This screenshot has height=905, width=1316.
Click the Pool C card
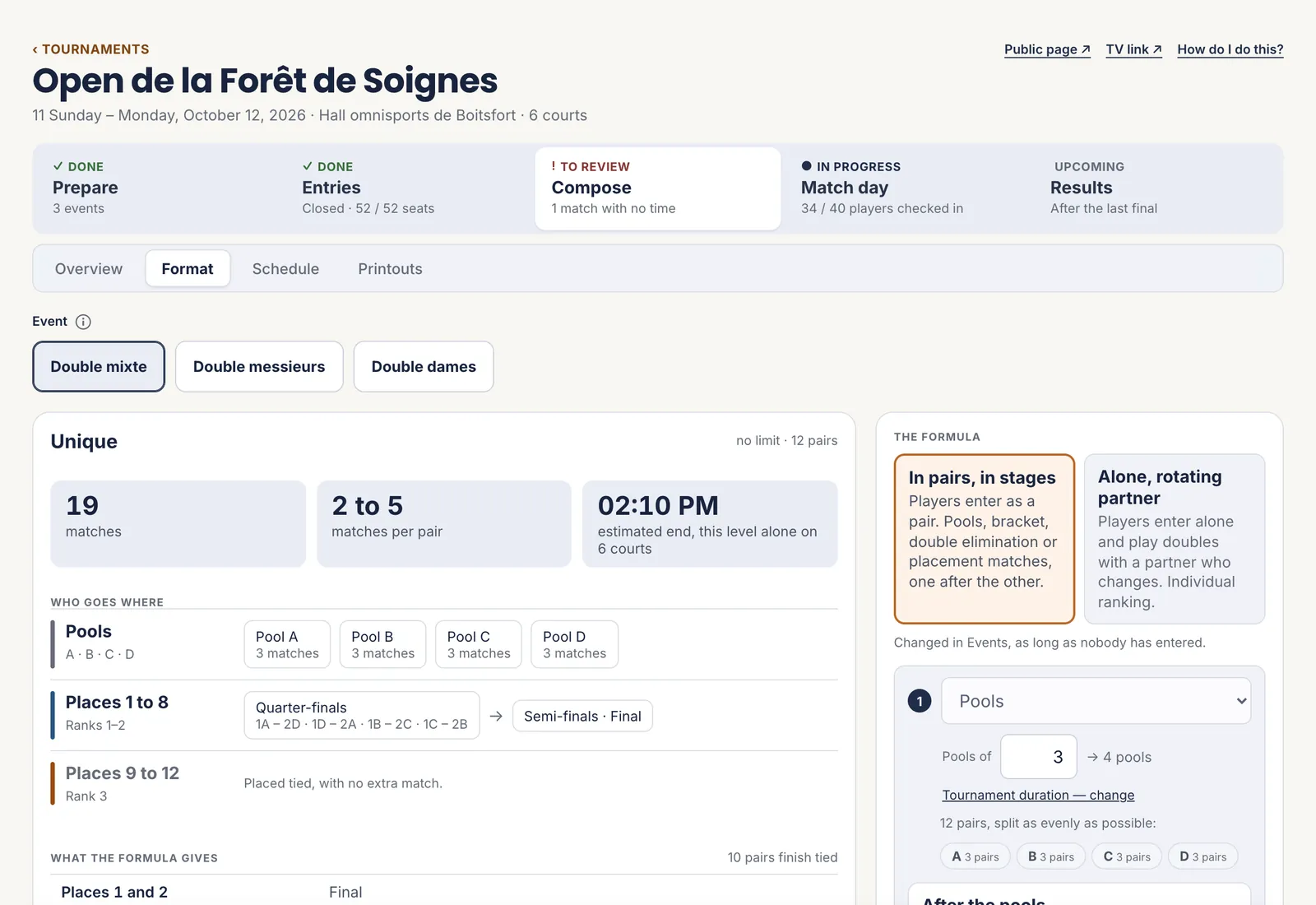coord(479,644)
